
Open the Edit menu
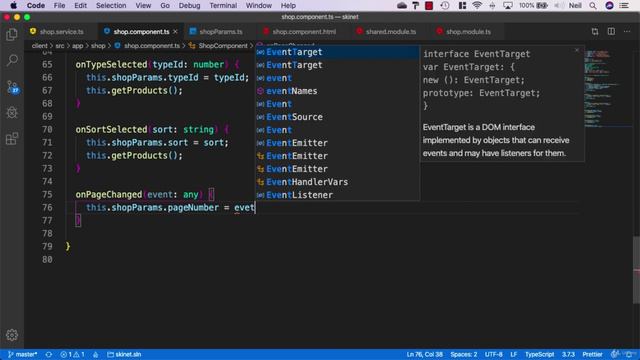[80, 6]
